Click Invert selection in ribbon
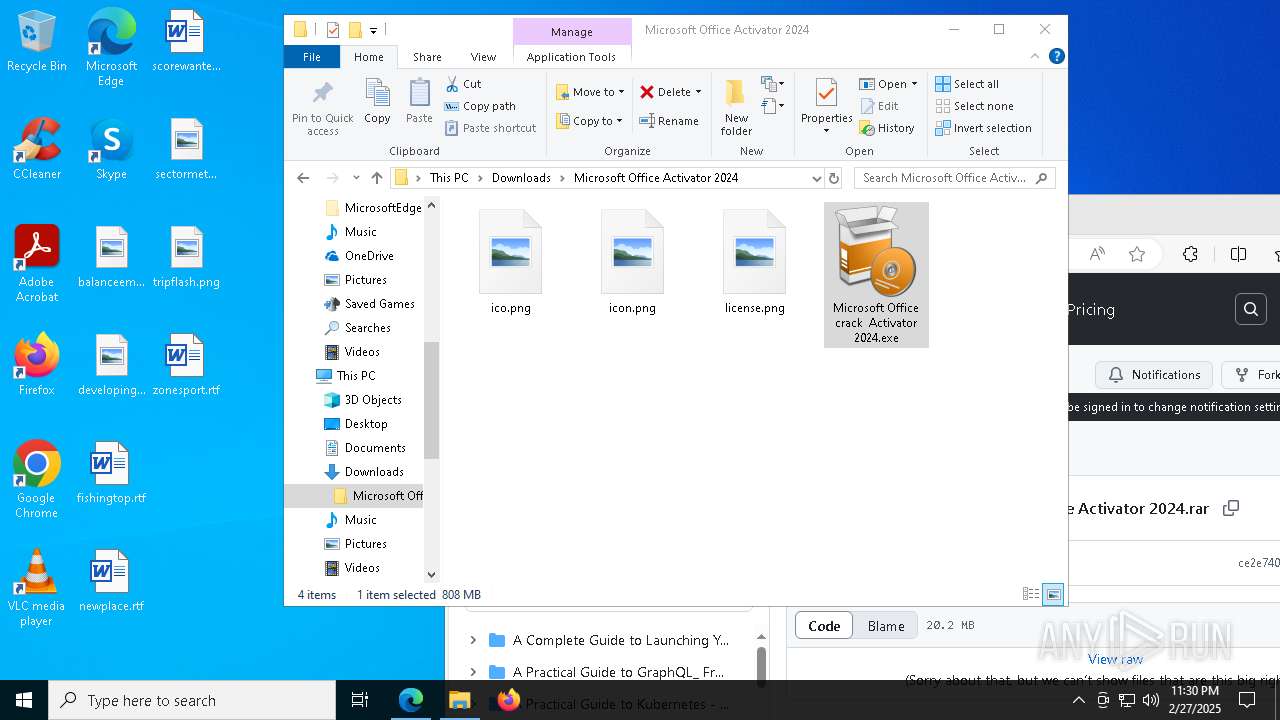Viewport: 1280px width, 720px height. [x=983, y=128]
